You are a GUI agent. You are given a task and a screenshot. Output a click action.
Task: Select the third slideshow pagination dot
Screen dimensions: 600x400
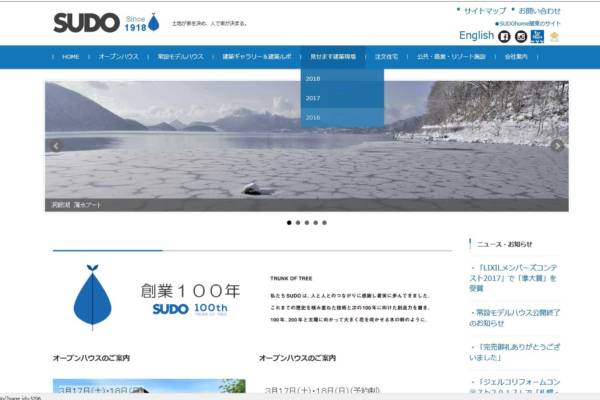point(307,223)
